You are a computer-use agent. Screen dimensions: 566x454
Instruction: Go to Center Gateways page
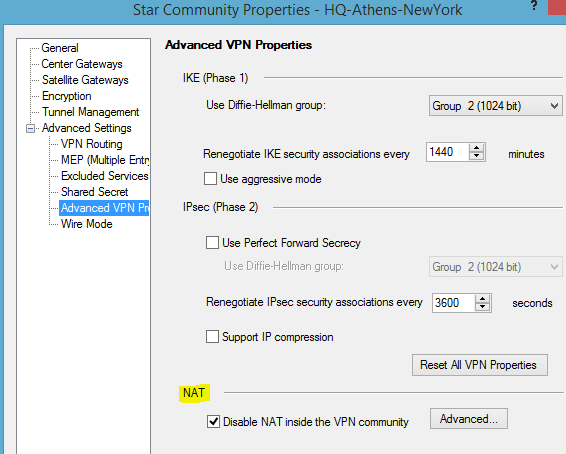tap(82, 64)
